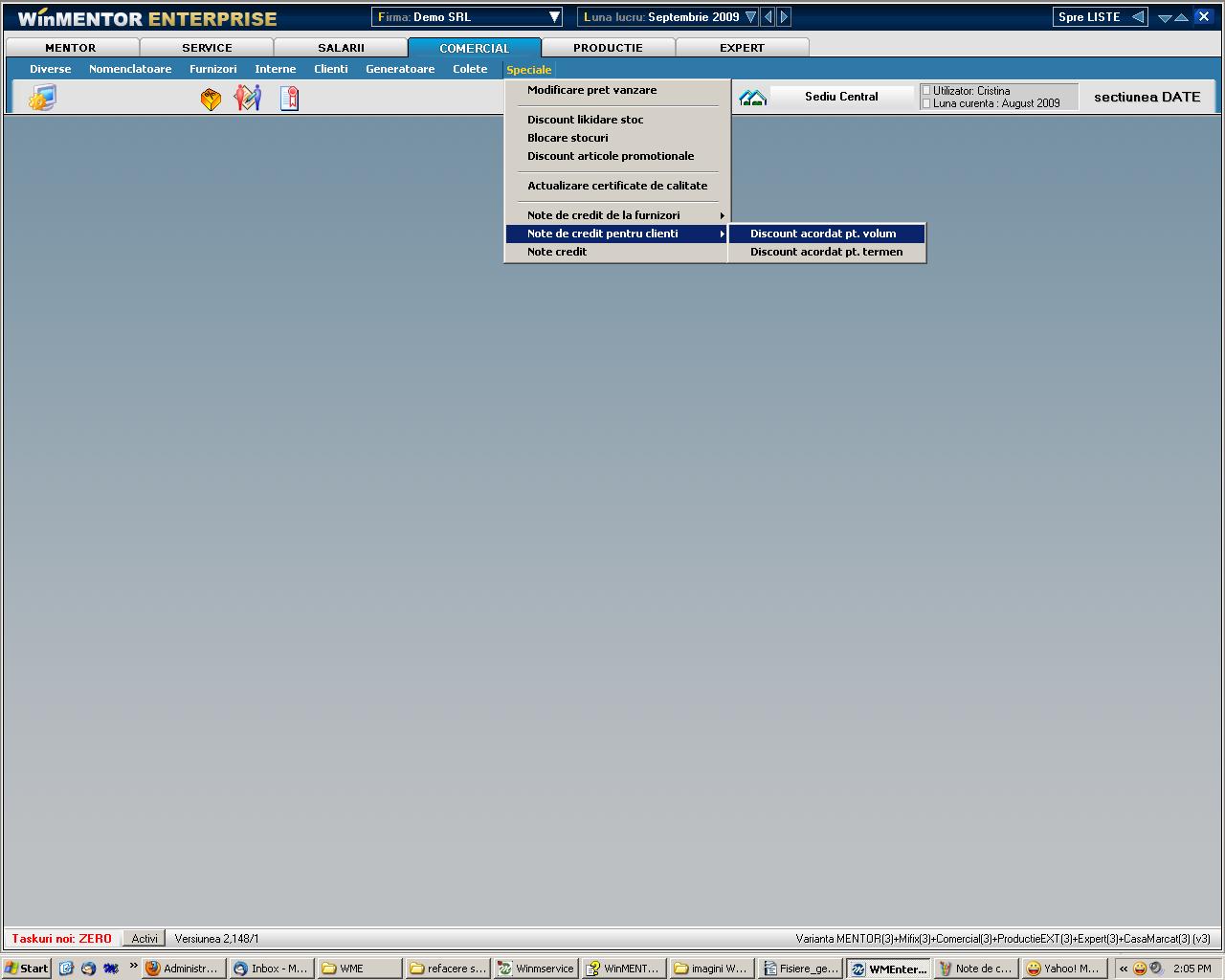Switch to the PRODUCTIE tab
1225x980 pixels.
point(609,48)
